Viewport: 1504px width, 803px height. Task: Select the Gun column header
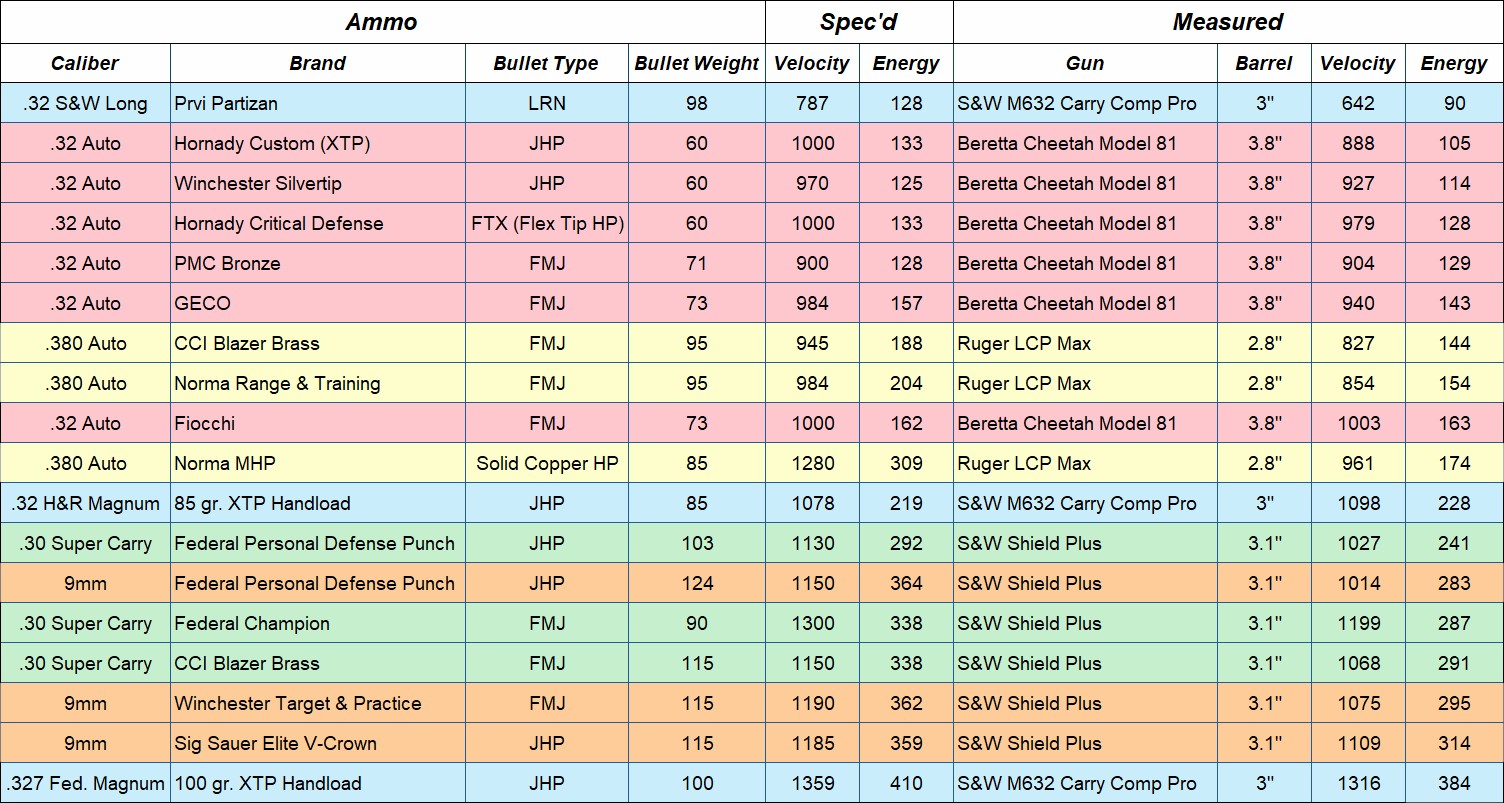click(1085, 64)
